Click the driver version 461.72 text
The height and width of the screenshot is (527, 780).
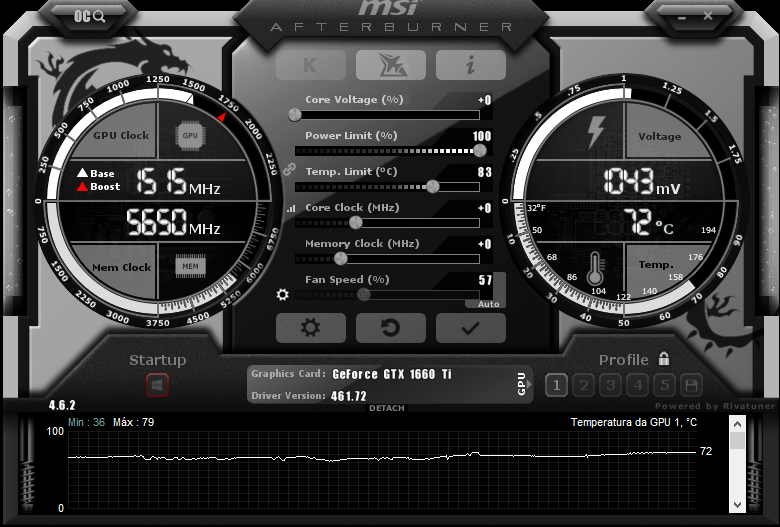coord(348,396)
